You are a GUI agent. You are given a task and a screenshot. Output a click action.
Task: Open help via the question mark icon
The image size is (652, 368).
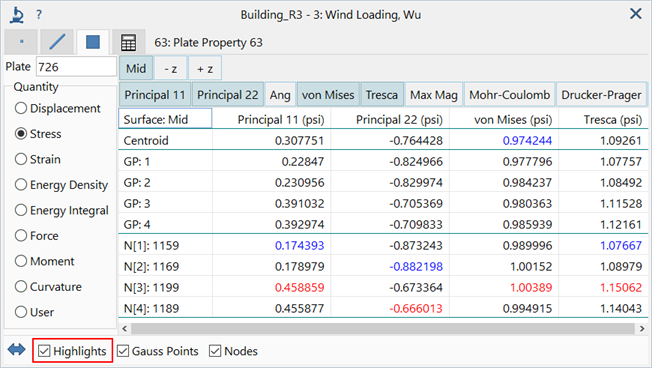(39, 15)
